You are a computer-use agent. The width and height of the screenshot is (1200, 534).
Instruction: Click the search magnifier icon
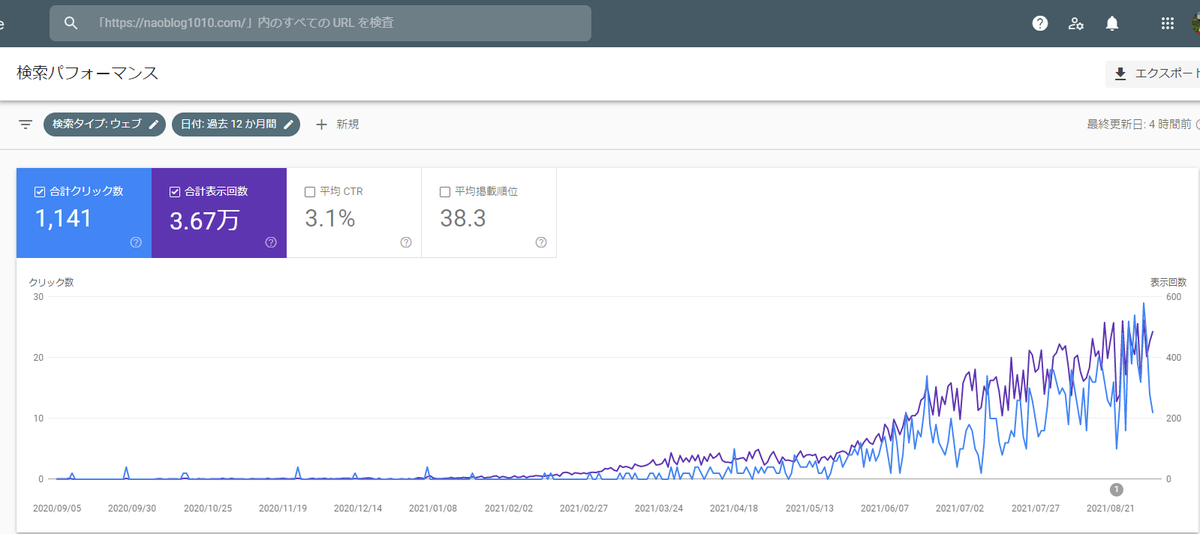(x=71, y=23)
